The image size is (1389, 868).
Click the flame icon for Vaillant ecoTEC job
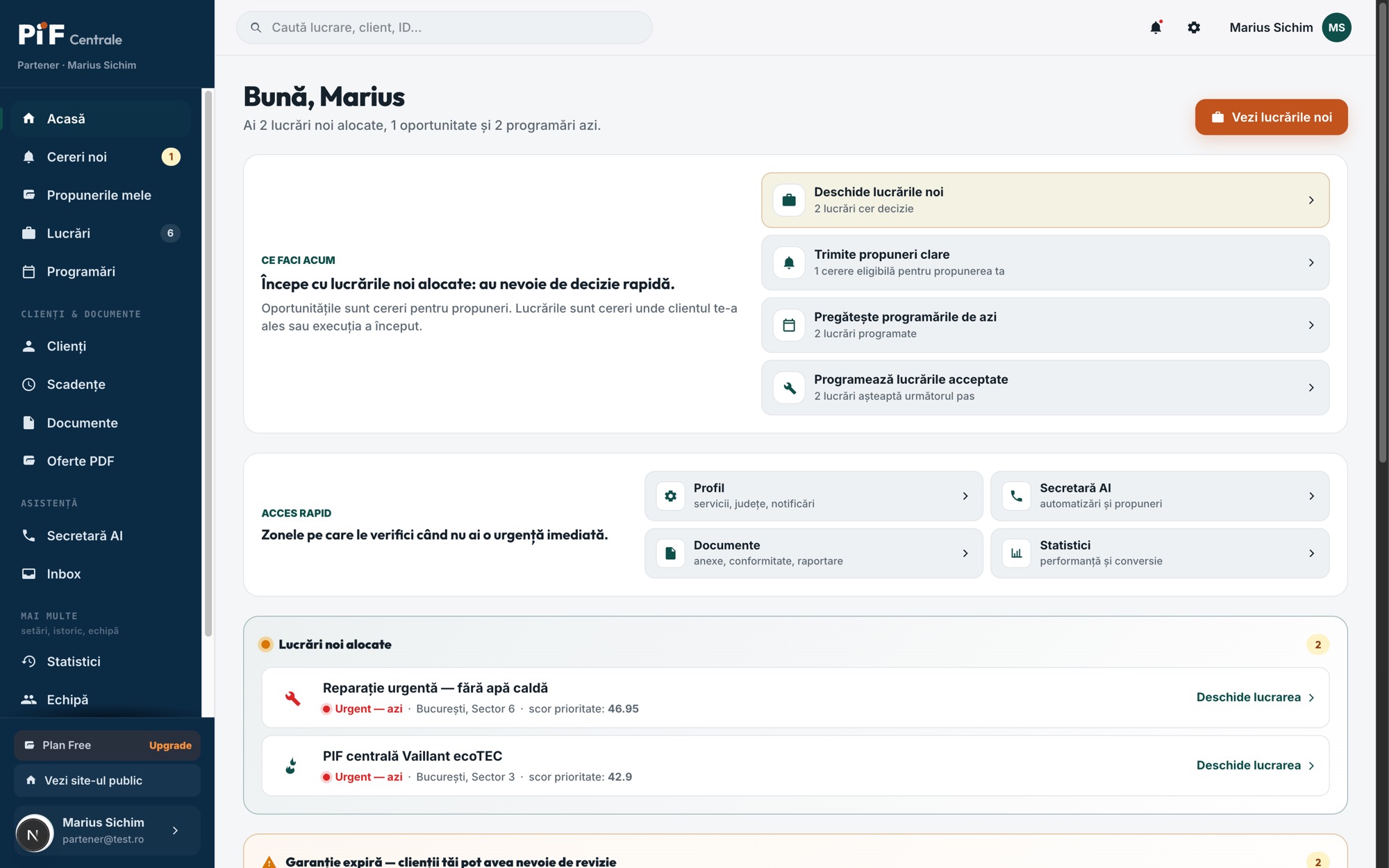291,765
